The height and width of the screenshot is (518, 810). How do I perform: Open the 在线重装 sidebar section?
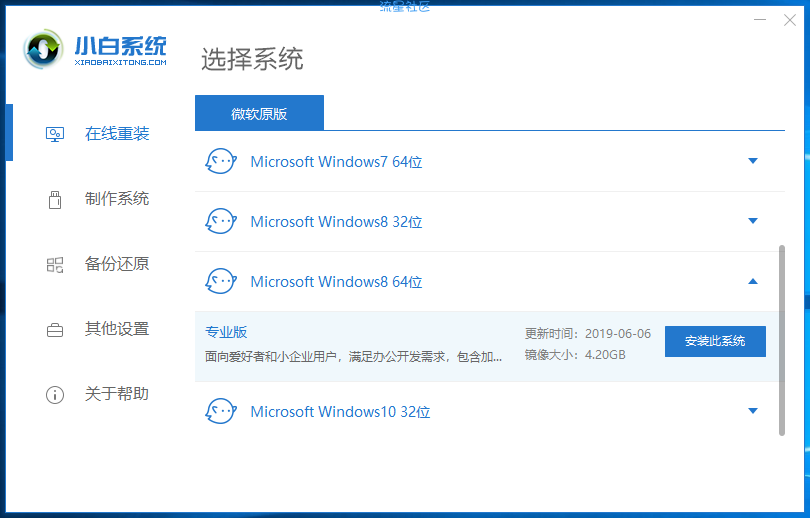117,134
